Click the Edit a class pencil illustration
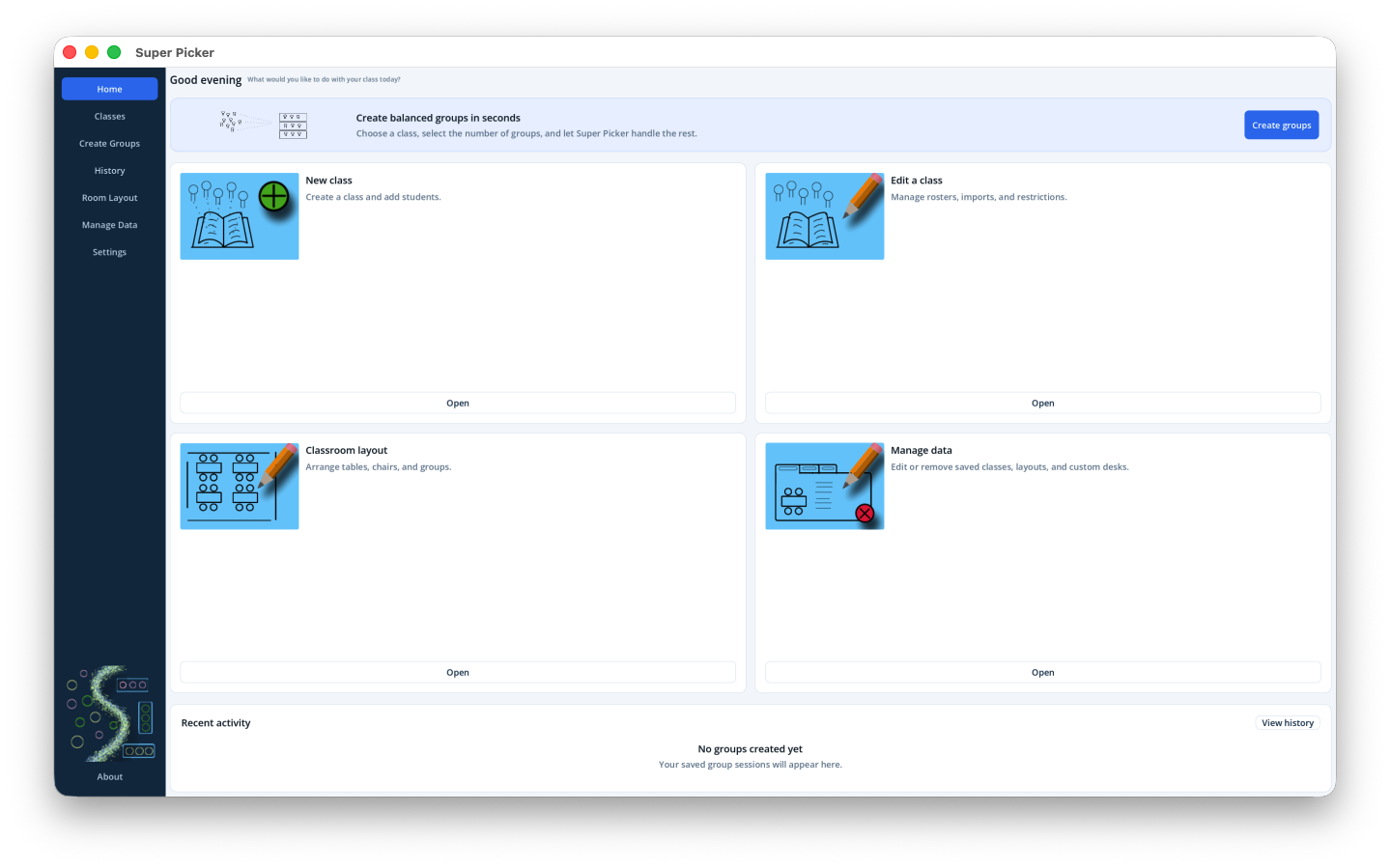The width and height of the screenshot is (1390, 868). pos(825,216)
